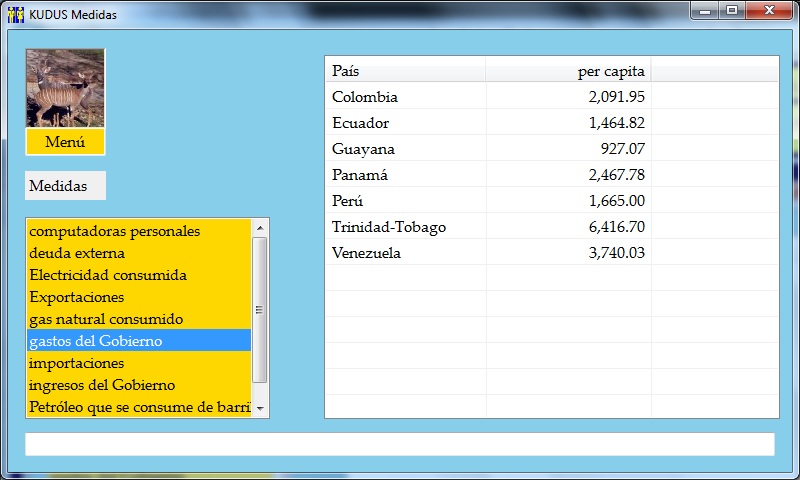Click the empty text field at bottom
This screenshot has width=800, height=480.
[x=399, y=444]
